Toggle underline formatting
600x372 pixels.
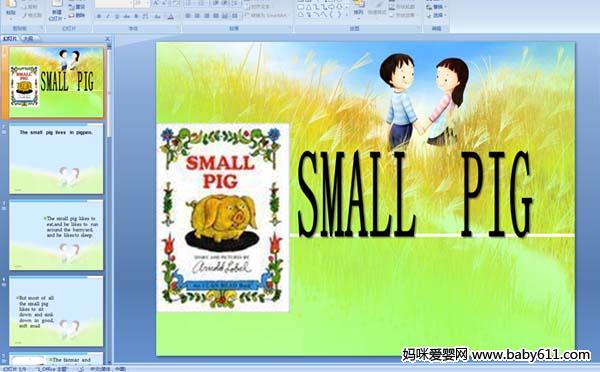click(117, 16)
